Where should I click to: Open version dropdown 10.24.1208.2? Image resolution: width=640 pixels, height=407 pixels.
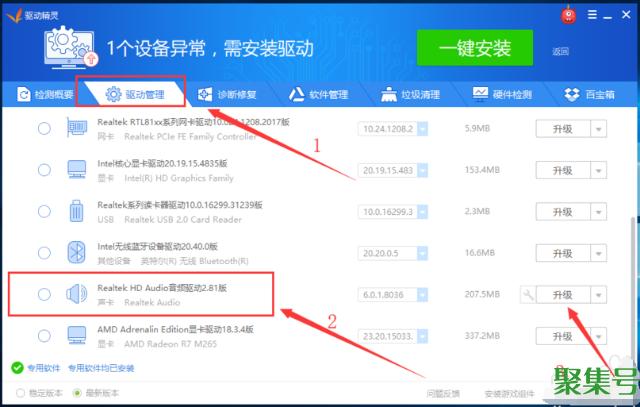(422, 129)
